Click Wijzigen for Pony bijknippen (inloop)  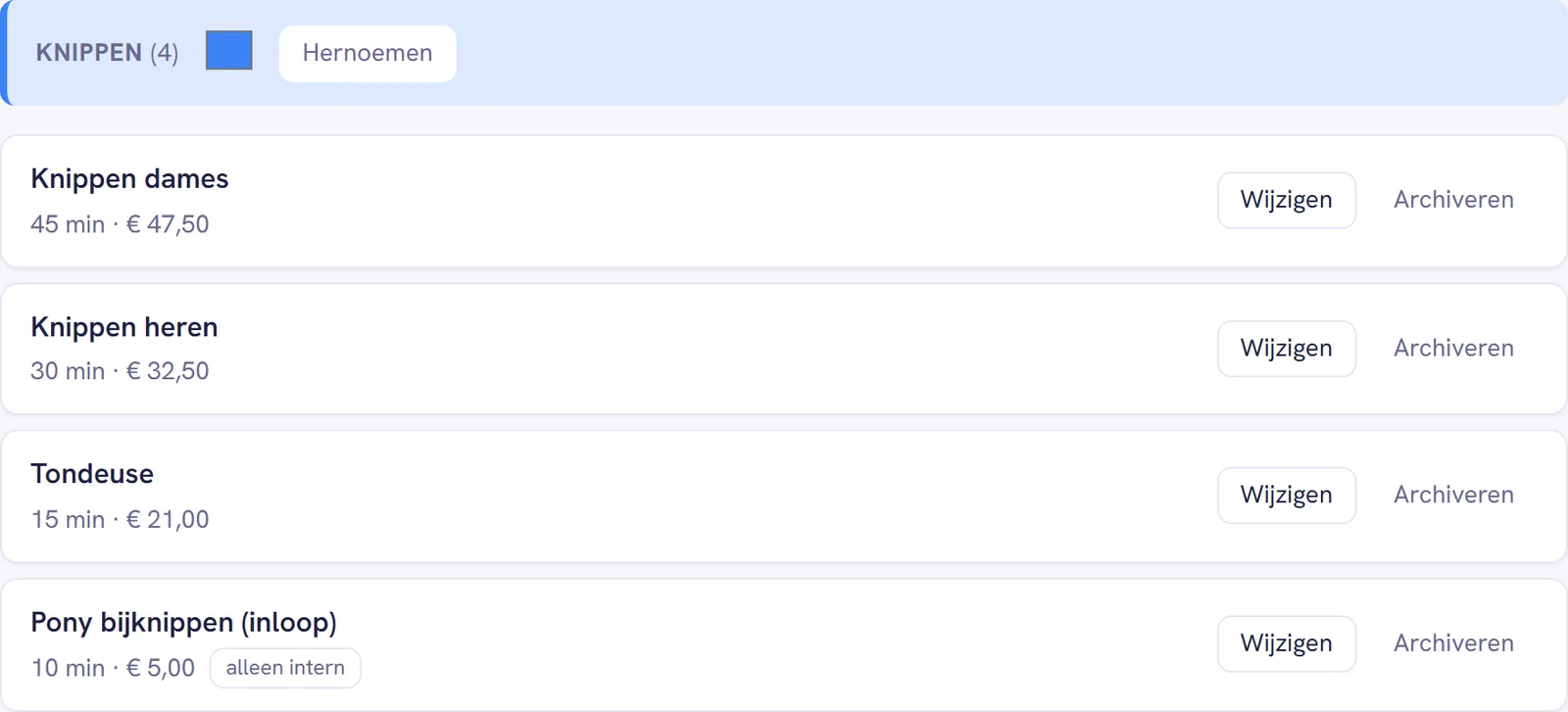point(1287,643)
